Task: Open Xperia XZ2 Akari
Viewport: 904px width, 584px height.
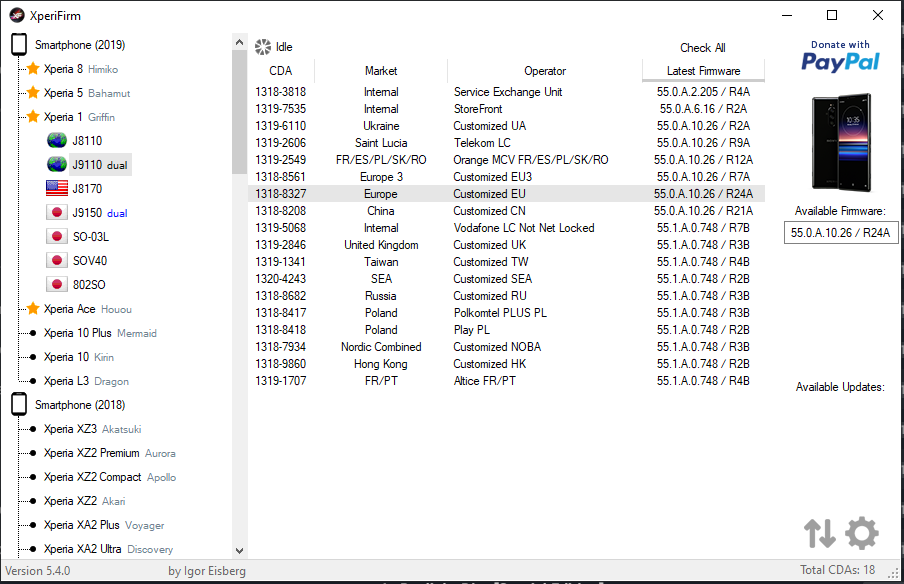Action: coord(85,501)
